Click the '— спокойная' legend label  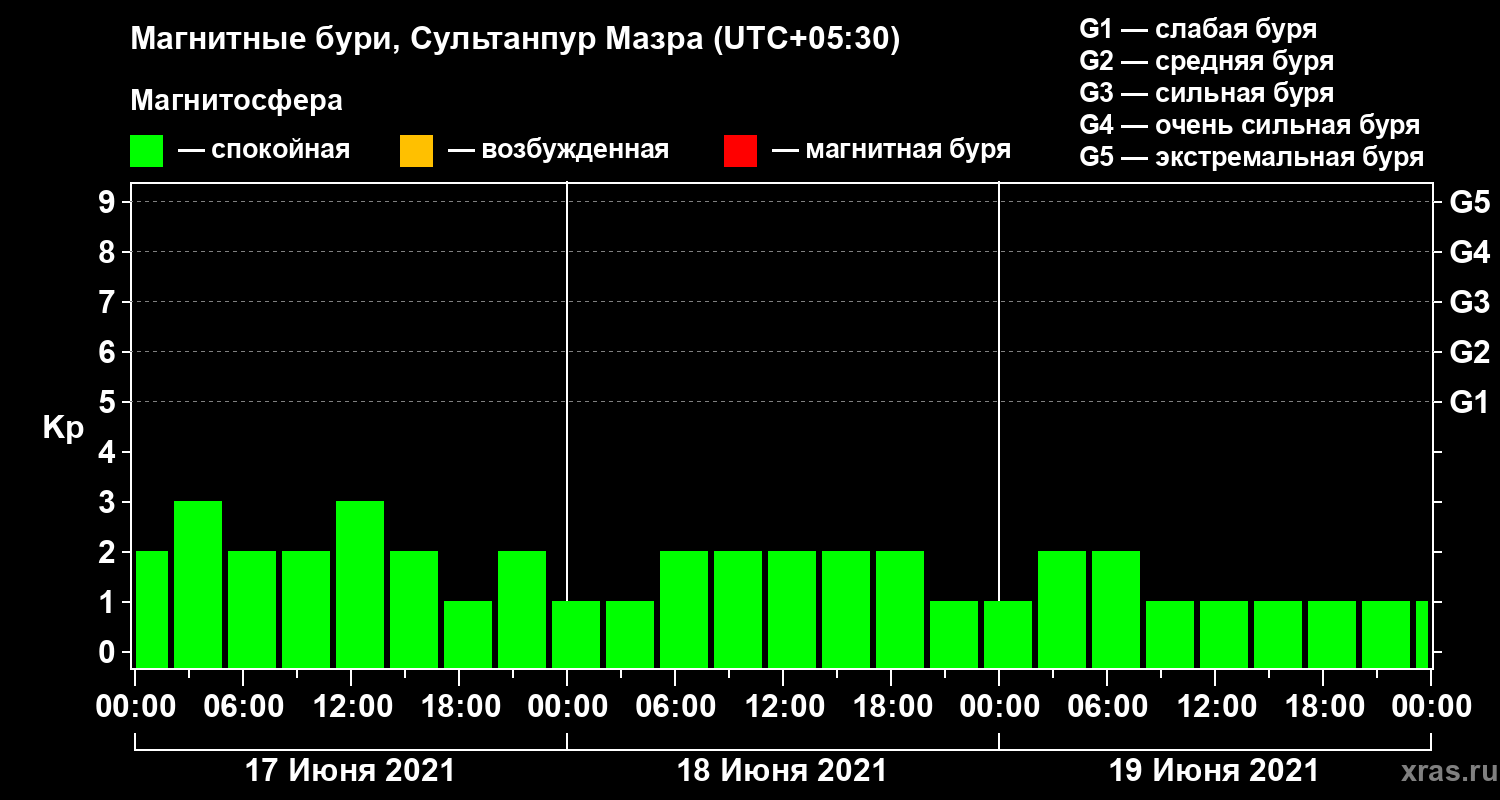coord(264,151)
